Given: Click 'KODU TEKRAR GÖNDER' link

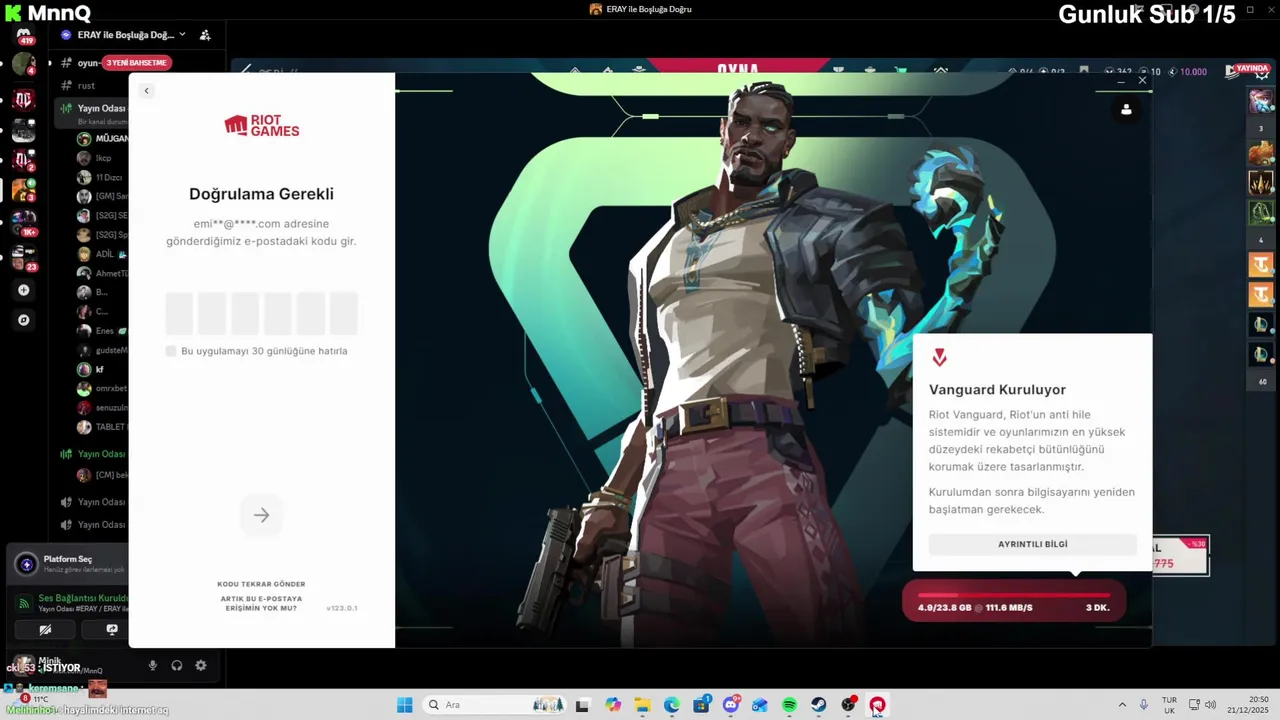Looking at the screenshot, I should [x=261, y=584].
